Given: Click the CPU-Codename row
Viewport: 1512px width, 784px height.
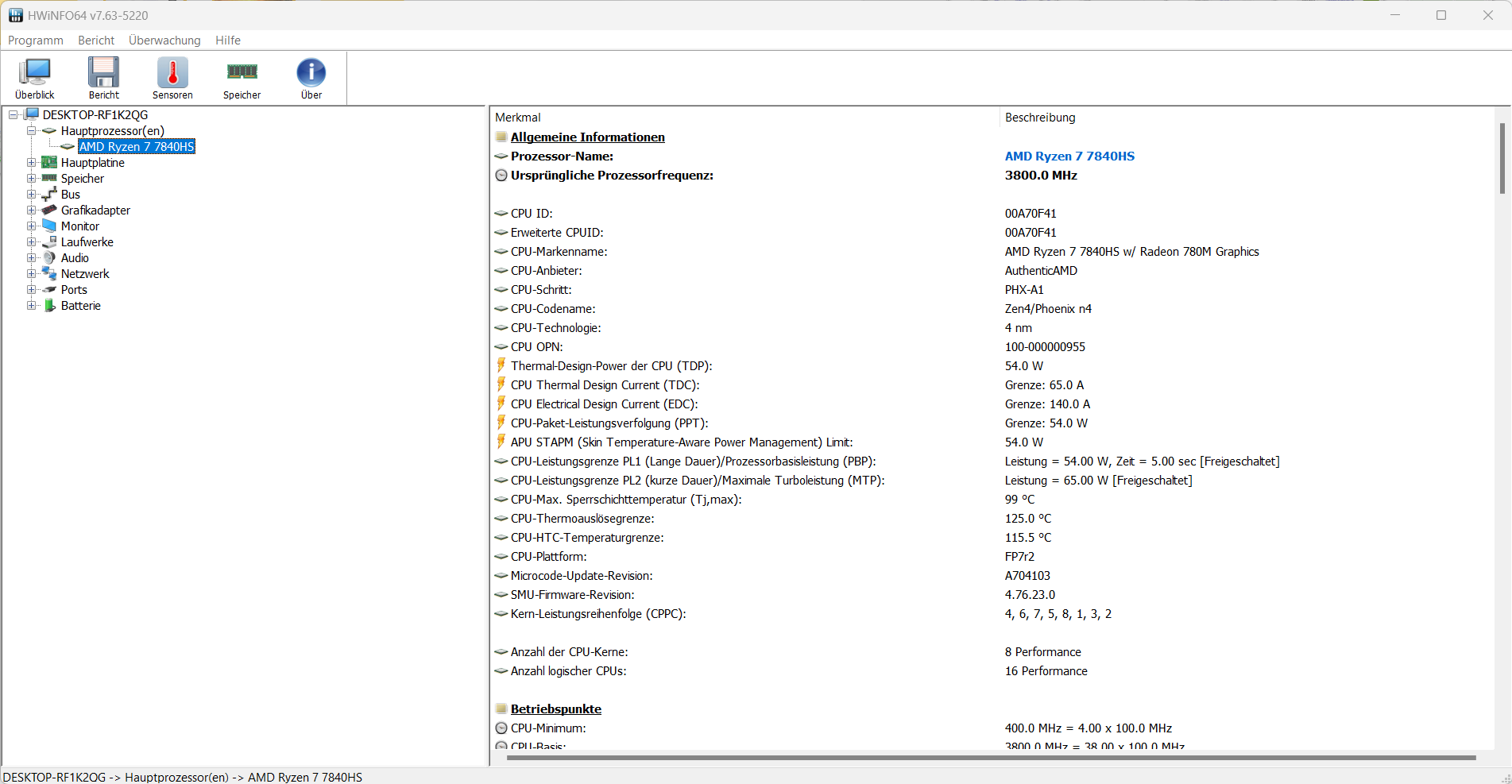Looking at the screenshot, I should 992,308.
